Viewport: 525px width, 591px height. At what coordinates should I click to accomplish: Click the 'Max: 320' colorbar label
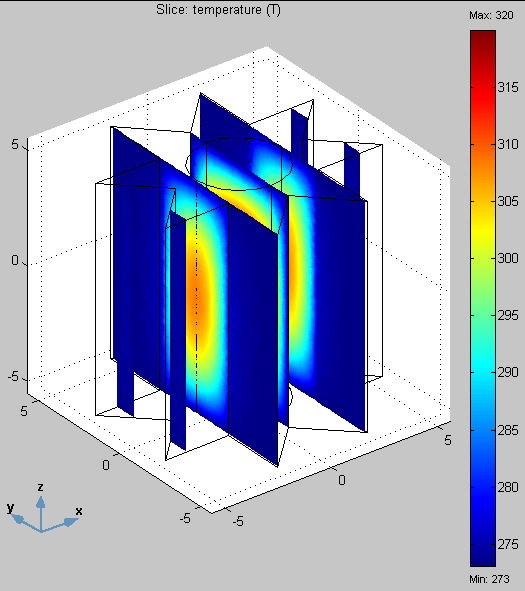click(x=491, y=15)
